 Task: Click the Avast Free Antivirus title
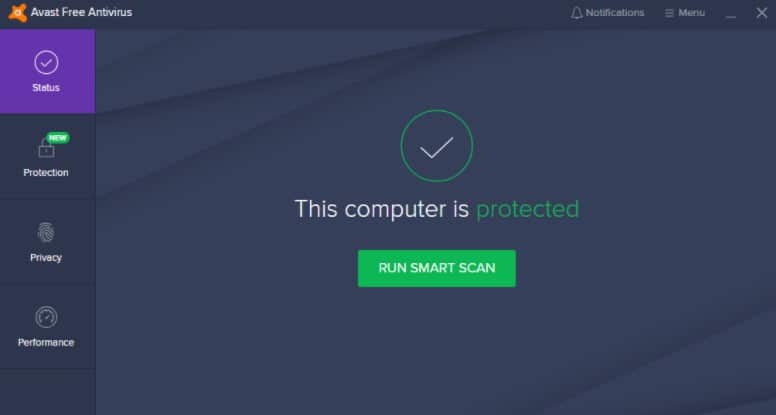[81, 12]
